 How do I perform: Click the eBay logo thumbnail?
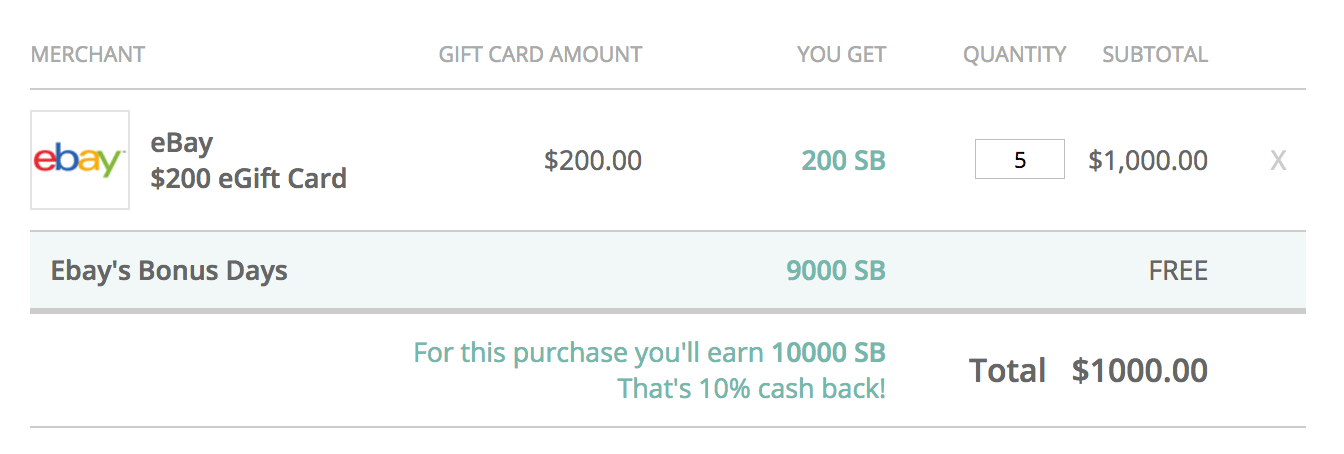click(x=80, y=160)
